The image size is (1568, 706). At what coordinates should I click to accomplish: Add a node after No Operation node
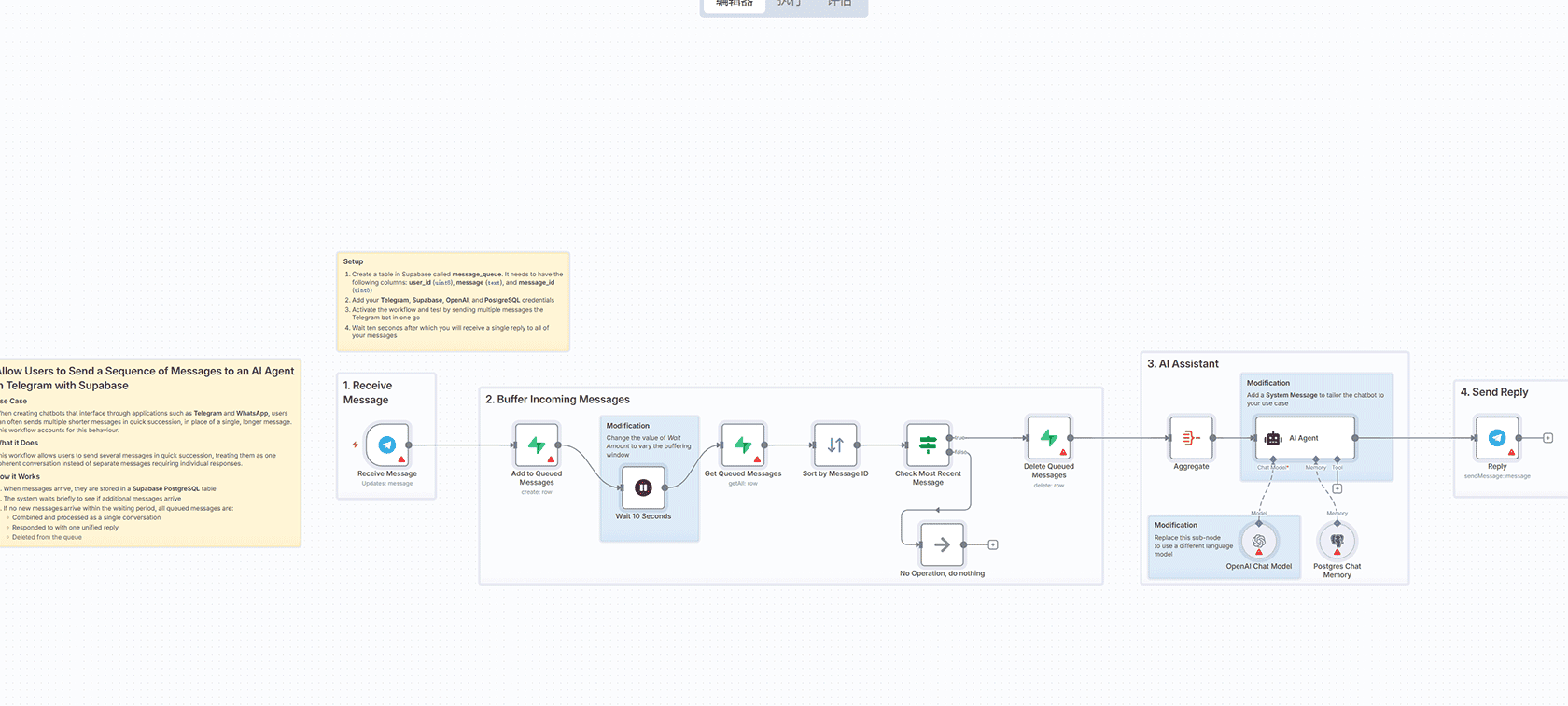pyautogui.click(x=992, y=544)
